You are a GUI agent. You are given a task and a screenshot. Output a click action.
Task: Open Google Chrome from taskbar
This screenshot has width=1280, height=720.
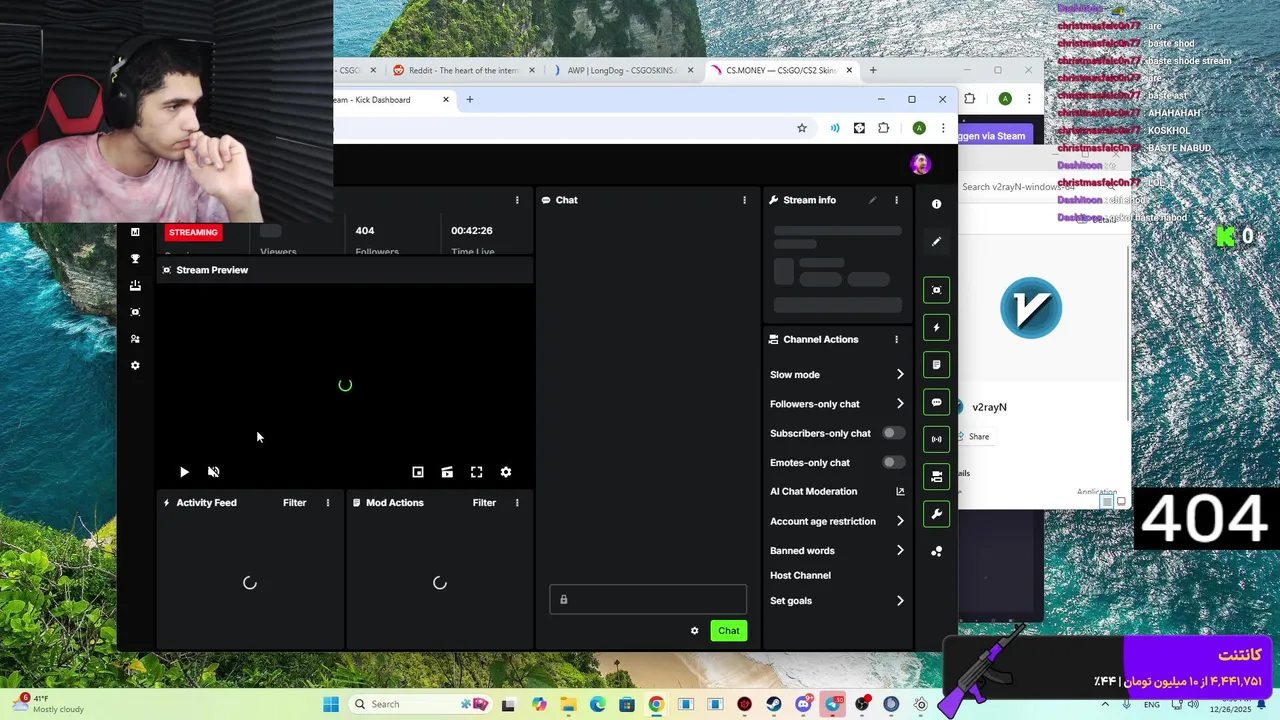656,705
